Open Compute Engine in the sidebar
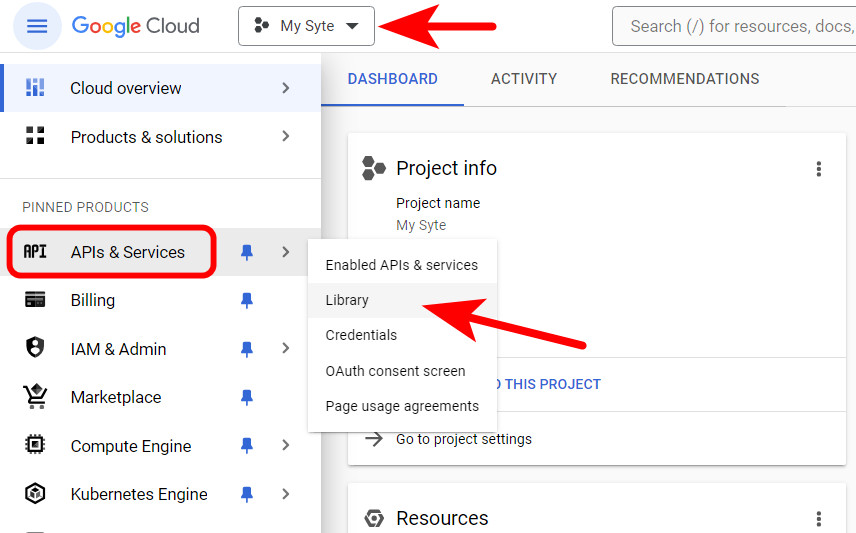Screen dimensions: 856x533 131,446
